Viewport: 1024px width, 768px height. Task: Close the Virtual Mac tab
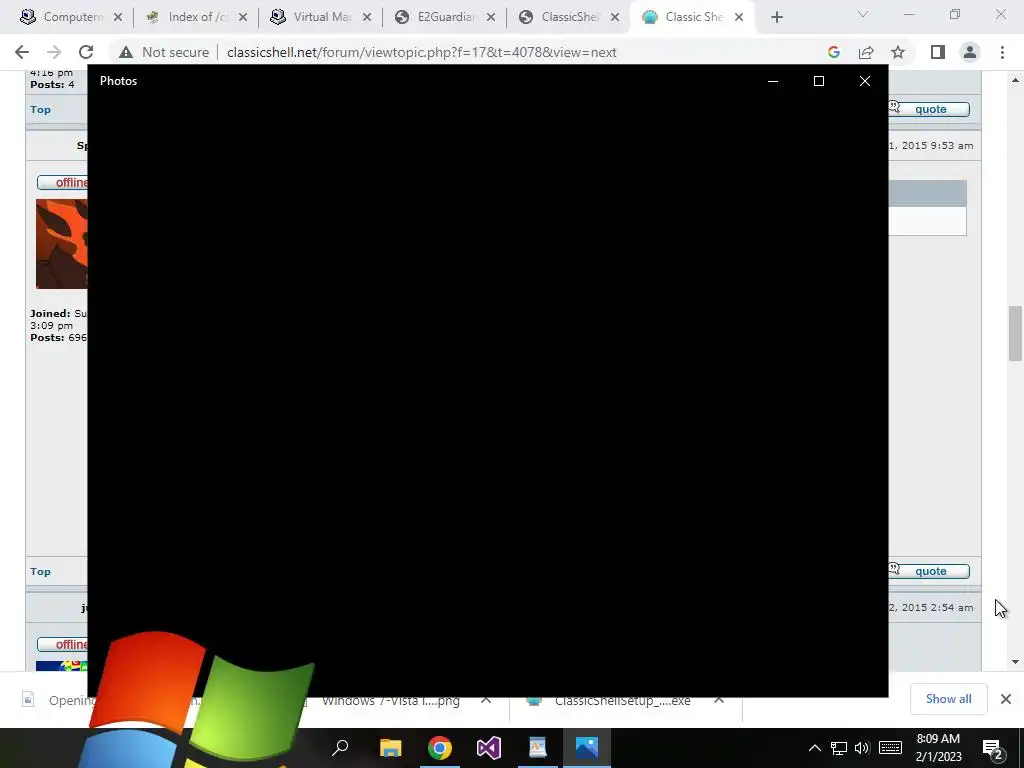367,18
